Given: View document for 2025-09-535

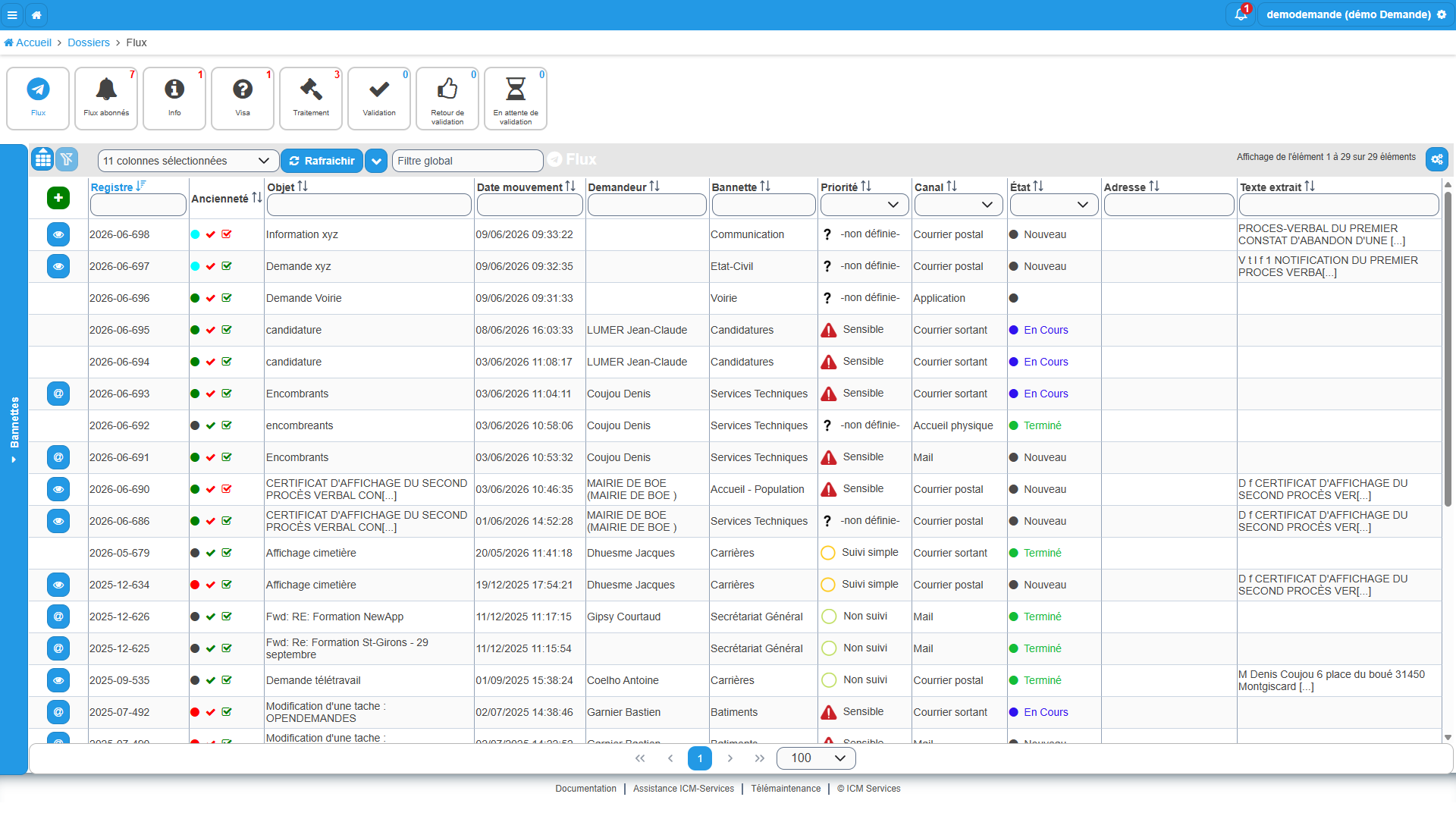Looking at the screenshot, I should [58, 680].
